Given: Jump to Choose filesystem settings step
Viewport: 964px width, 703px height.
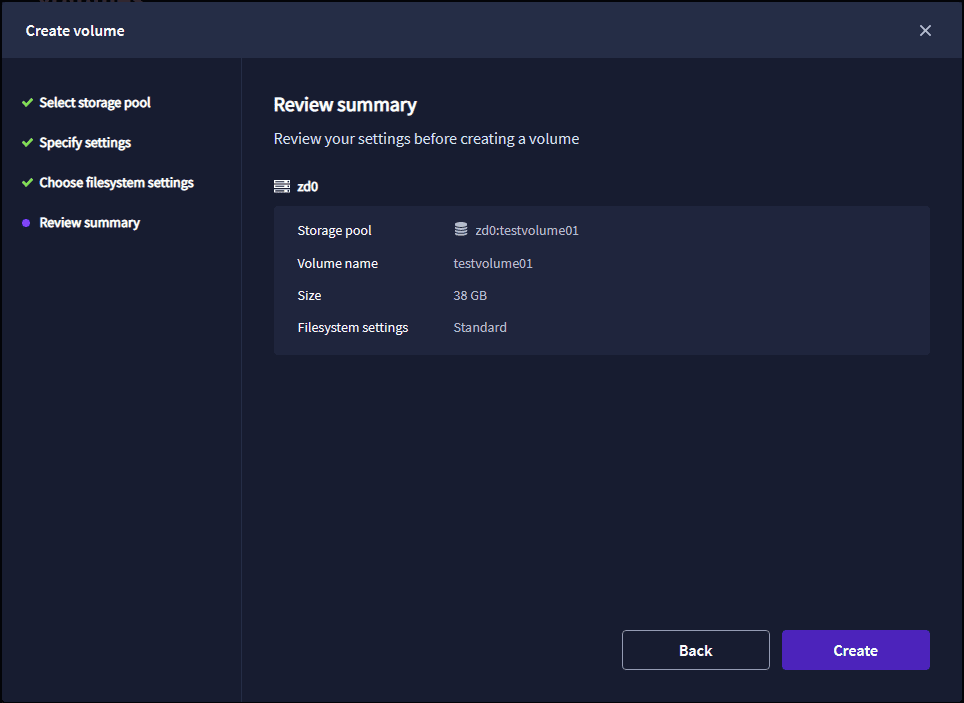Looking at the screenshot, I should click(116, 183).
